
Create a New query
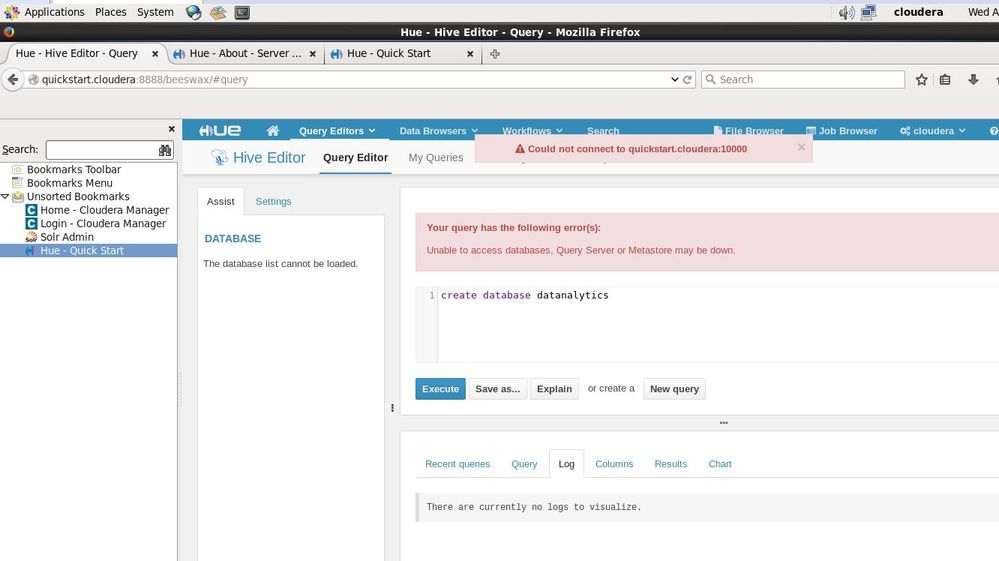pos(674,389)
